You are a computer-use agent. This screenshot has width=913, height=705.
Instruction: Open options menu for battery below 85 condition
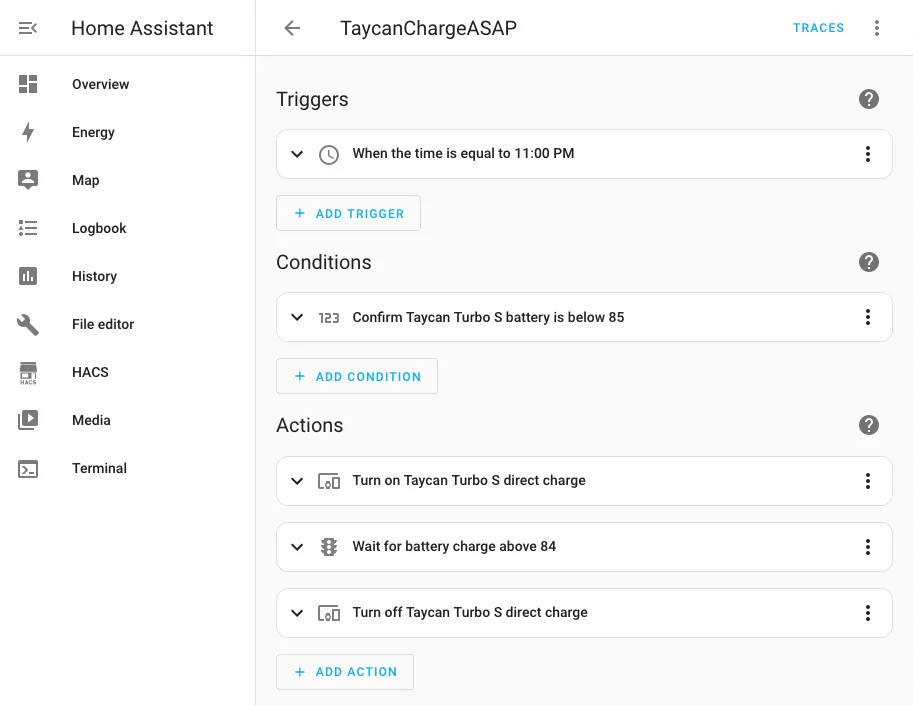pyautogui.click(x=868, y=317)
